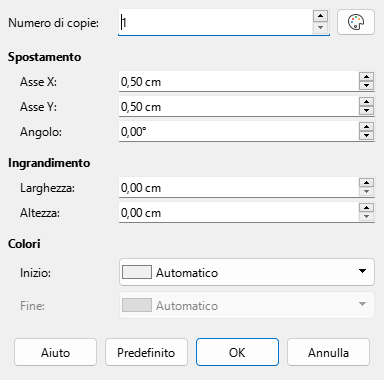Decrease the Asse X value
This screenshot has width=384, height=380.
point(366,86)
